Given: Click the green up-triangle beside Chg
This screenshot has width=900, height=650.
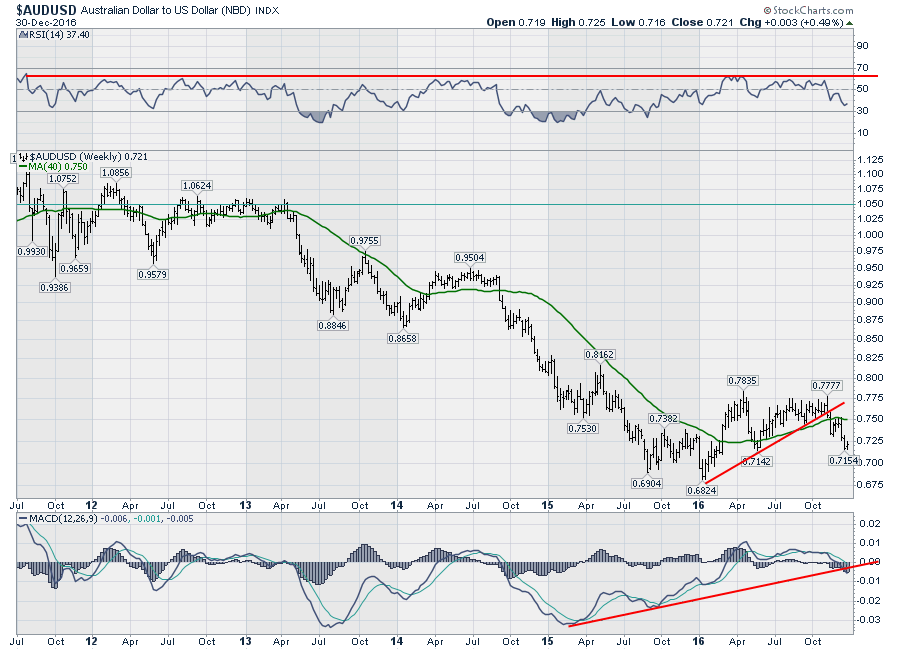Looking at the screenshot, I should [x=850, y=21].
